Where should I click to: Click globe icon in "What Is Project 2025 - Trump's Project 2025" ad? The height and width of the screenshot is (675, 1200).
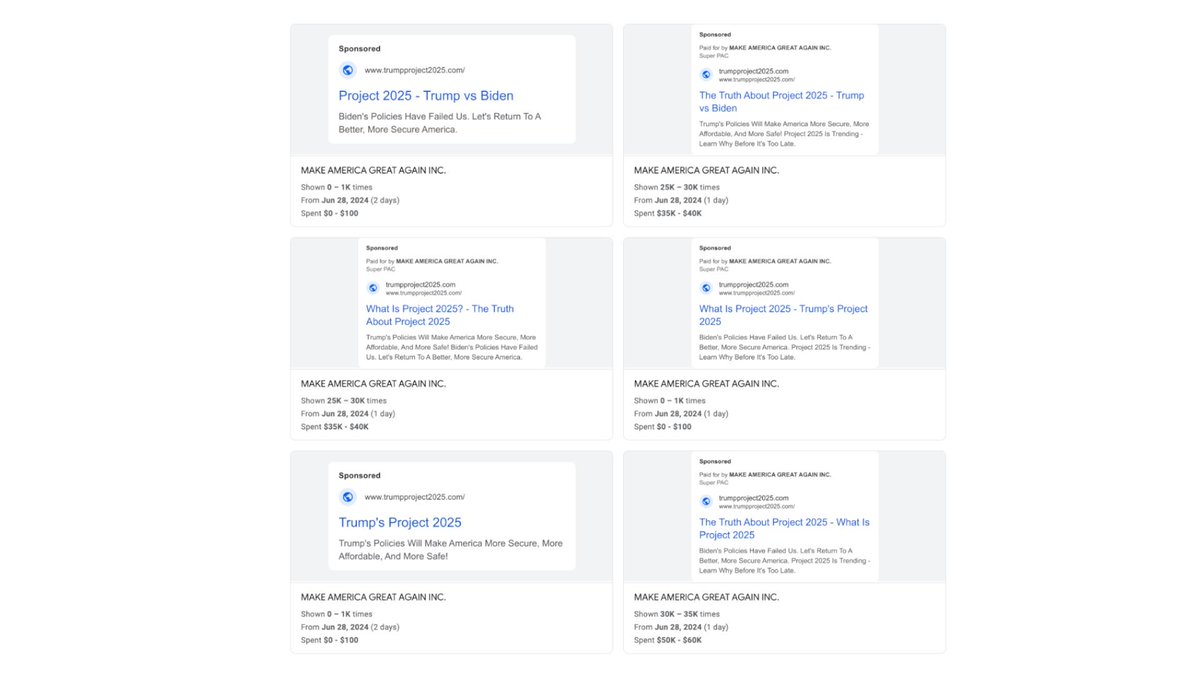706,288
